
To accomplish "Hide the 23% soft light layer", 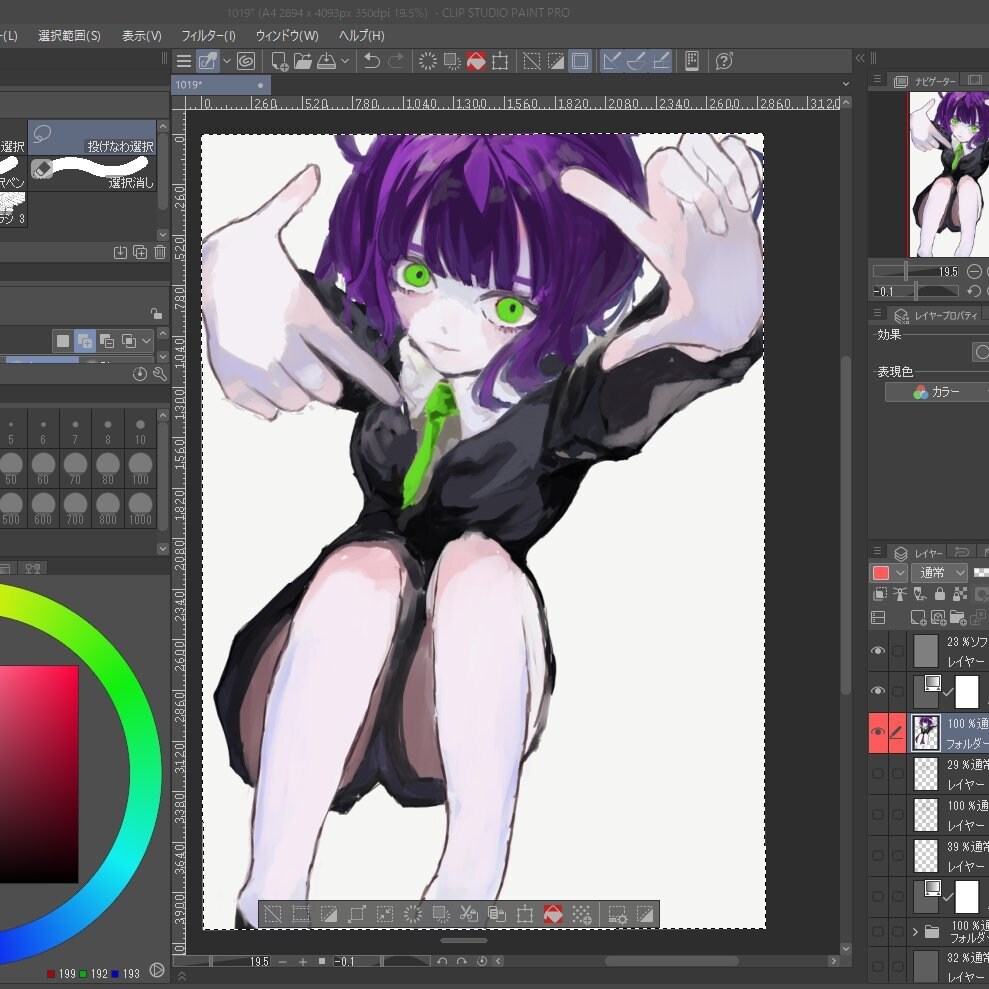I will [x=878, y=650].
